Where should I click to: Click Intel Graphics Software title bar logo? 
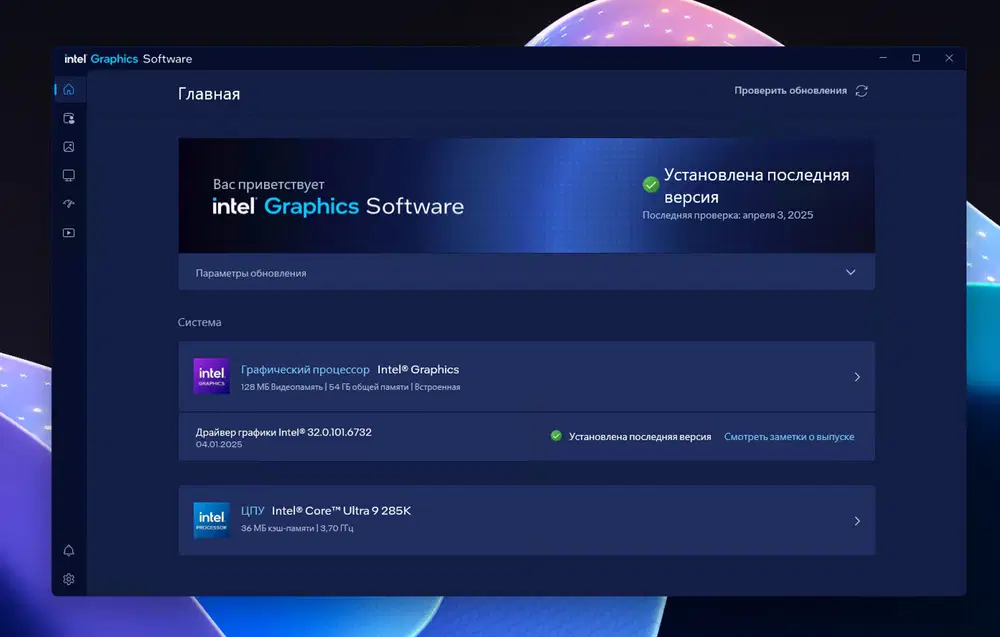pyautogui.click(x=128, y=59)
